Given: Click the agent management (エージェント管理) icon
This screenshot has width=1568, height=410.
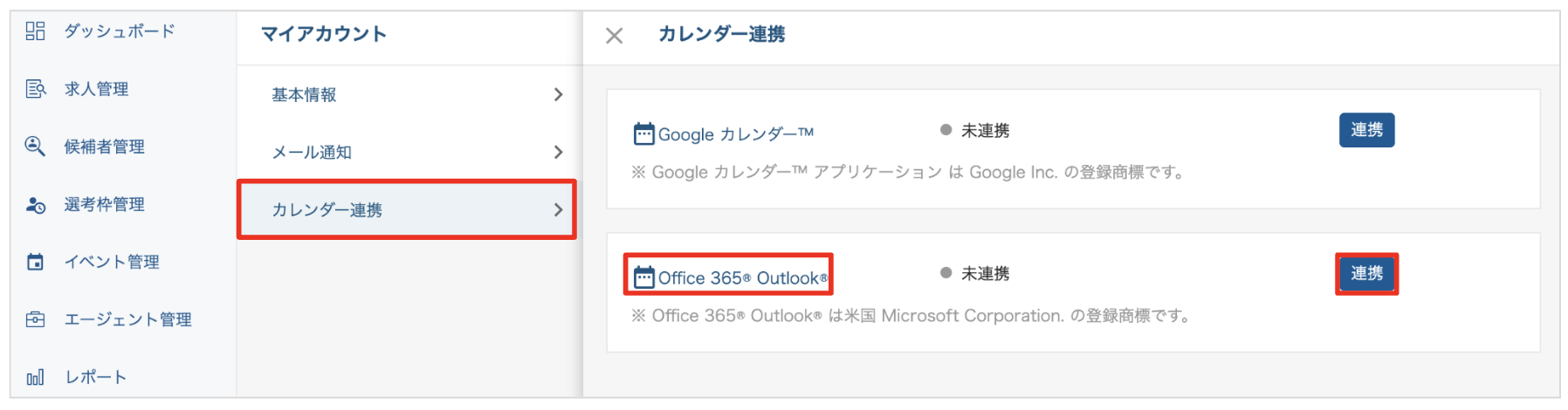Looking at the screenshot, I should click(35, 319).
